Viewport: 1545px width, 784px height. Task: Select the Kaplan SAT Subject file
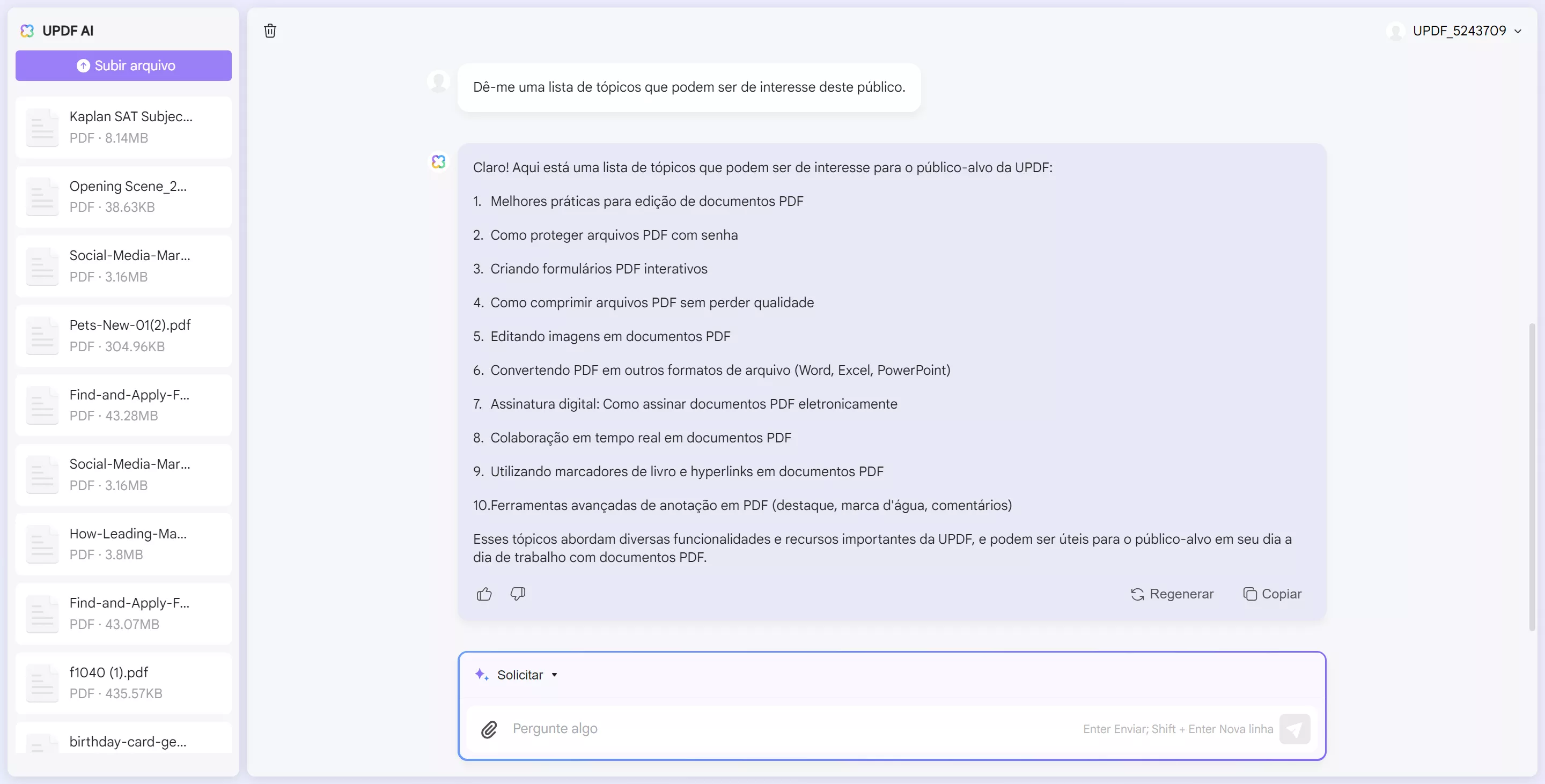[123, 127]
